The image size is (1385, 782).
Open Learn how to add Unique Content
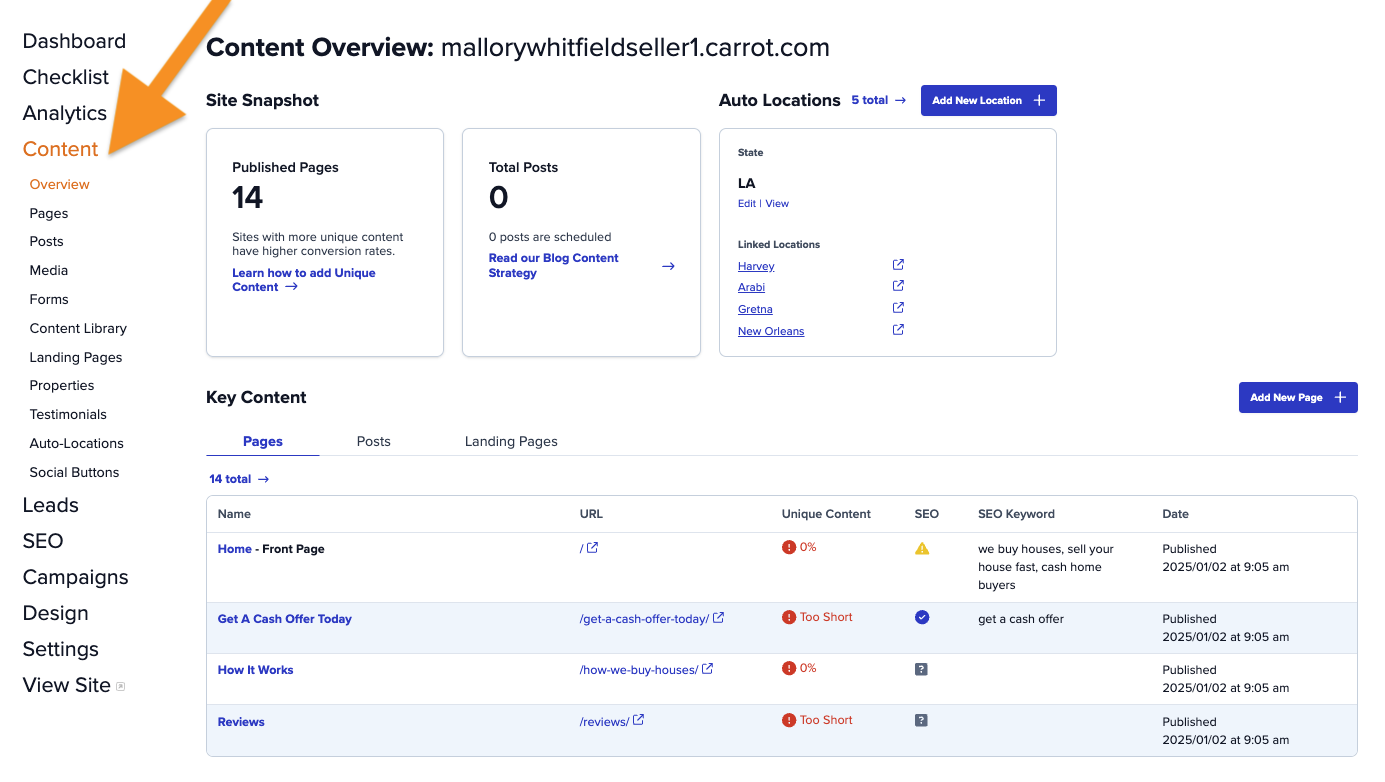pyautogui.click(x=304, y=280)
